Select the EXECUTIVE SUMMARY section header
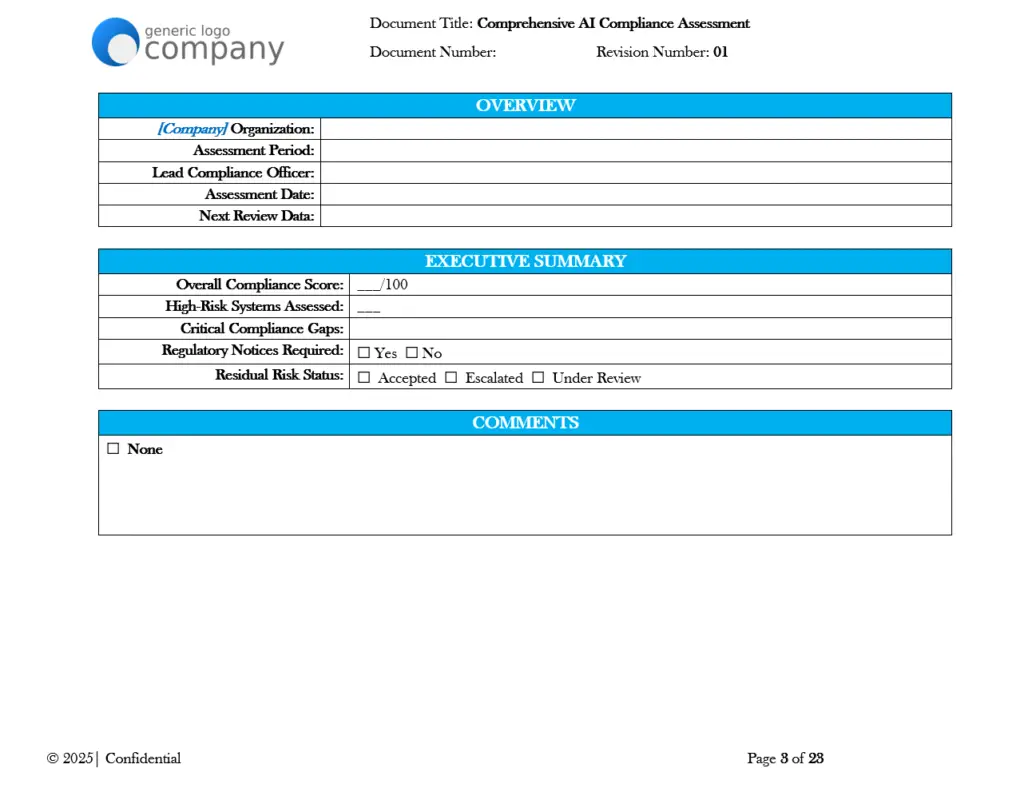The width and height of the screenshot is (1024, 788). pyautogui.click(x=525, y=261)
